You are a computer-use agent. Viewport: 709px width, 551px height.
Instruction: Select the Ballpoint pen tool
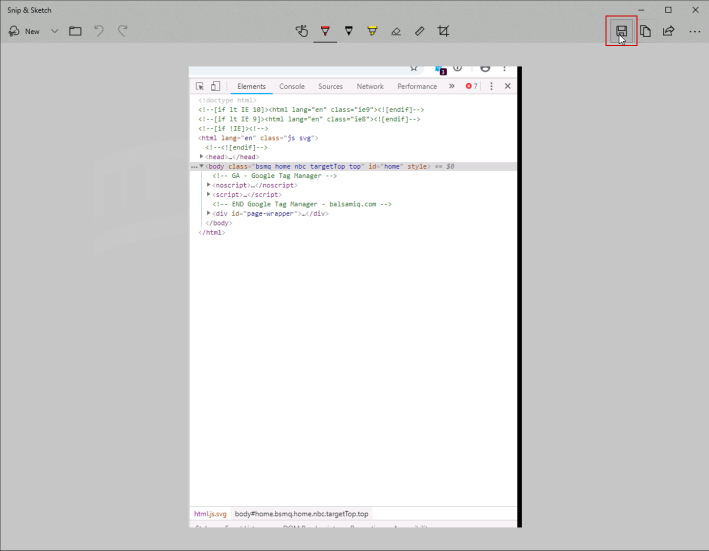[325, 31]
